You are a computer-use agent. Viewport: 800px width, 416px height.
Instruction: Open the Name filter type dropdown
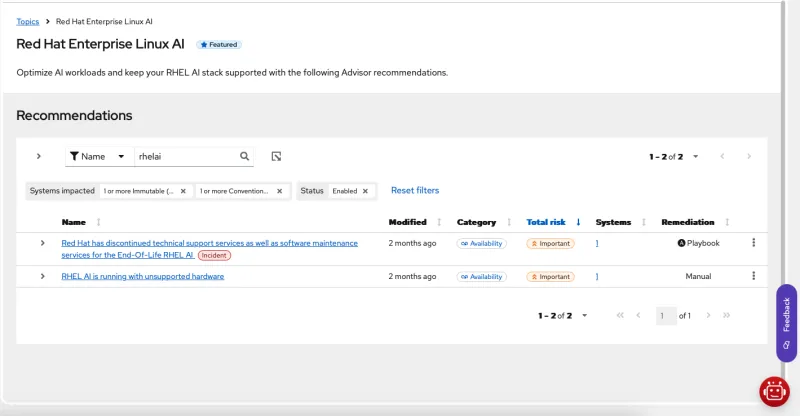click(97, 156)
